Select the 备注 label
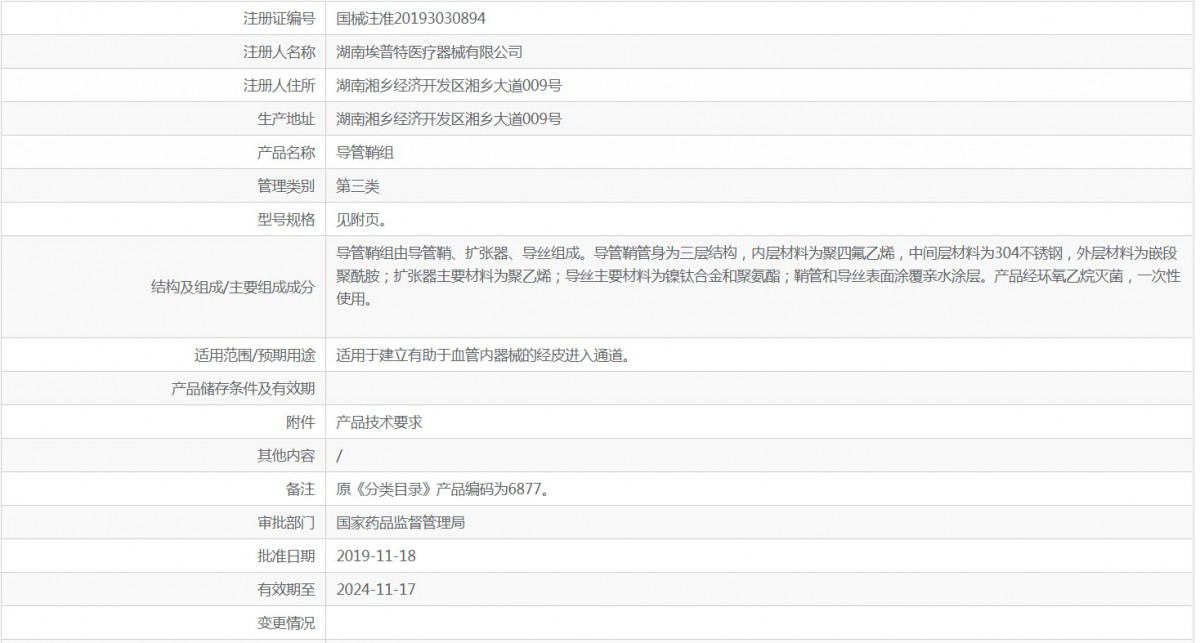The height and width of the screenshot is (643, 1200). 300,489
